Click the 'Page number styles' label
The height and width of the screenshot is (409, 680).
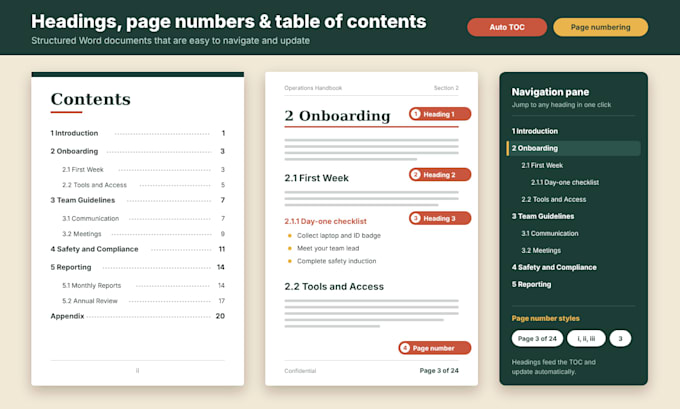(546, 318)
